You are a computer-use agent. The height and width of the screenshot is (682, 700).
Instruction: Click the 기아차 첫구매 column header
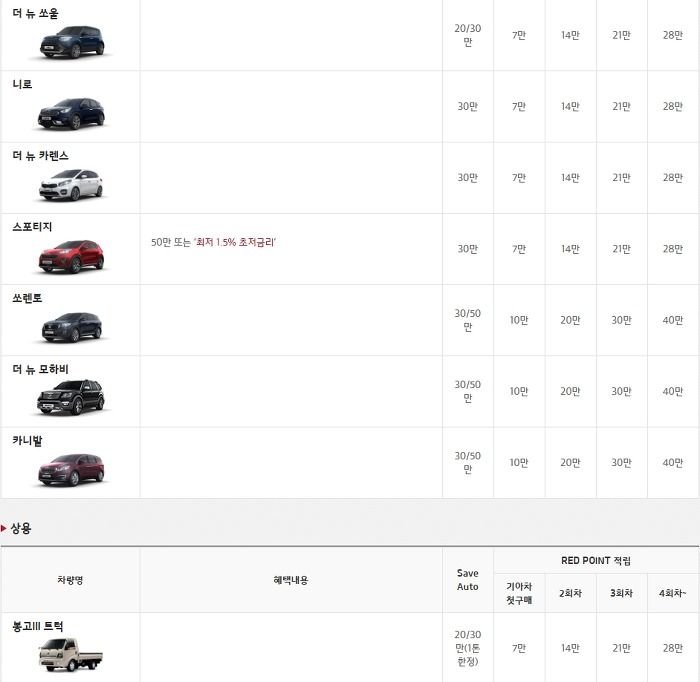[x=519, y=593]
